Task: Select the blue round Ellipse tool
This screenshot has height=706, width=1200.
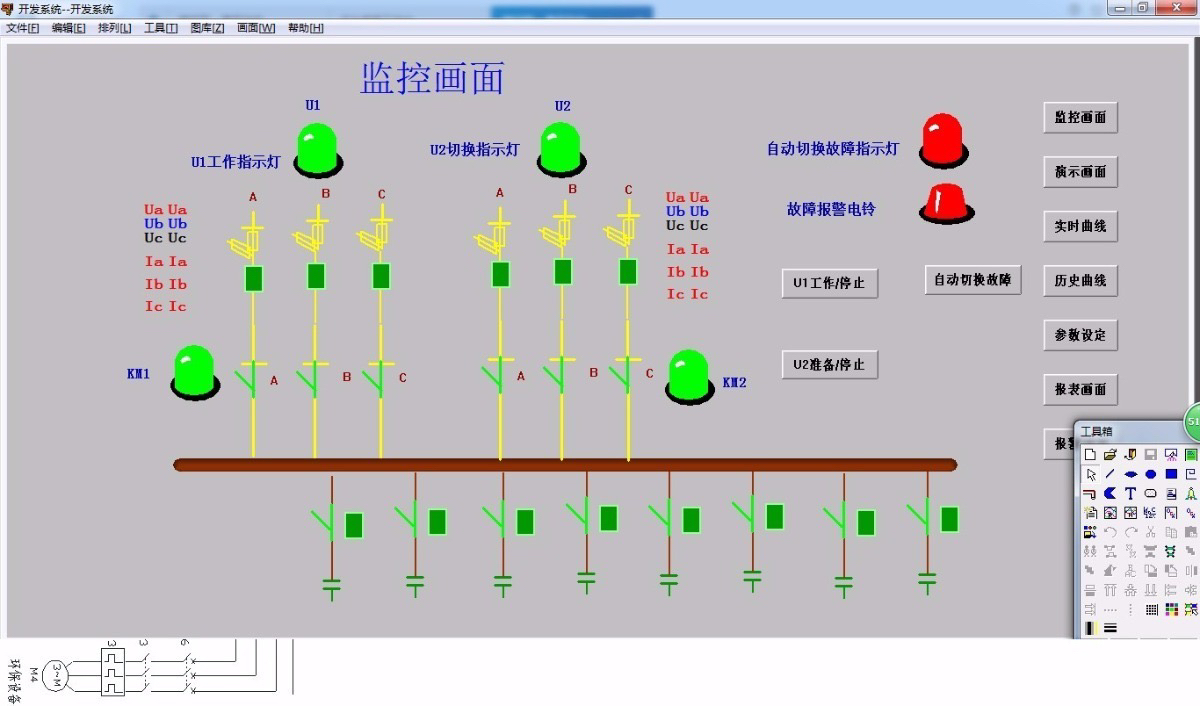Action: pyautogui.click(x=1151, y=474)
